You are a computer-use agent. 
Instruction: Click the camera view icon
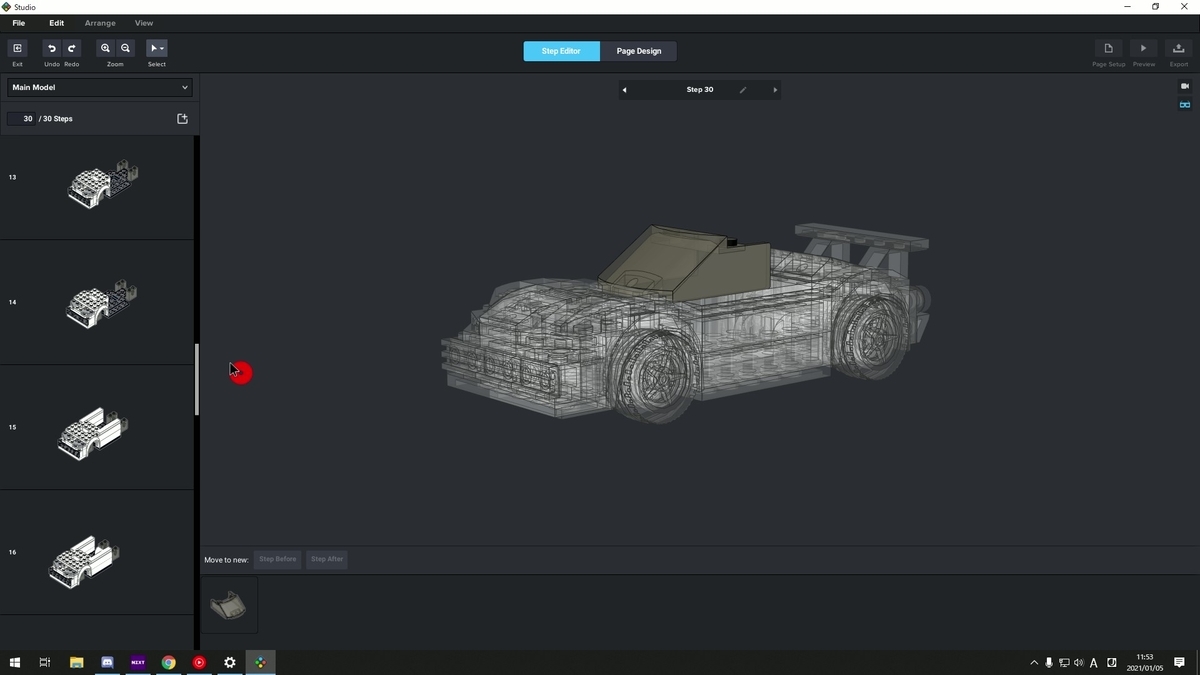1185,87
